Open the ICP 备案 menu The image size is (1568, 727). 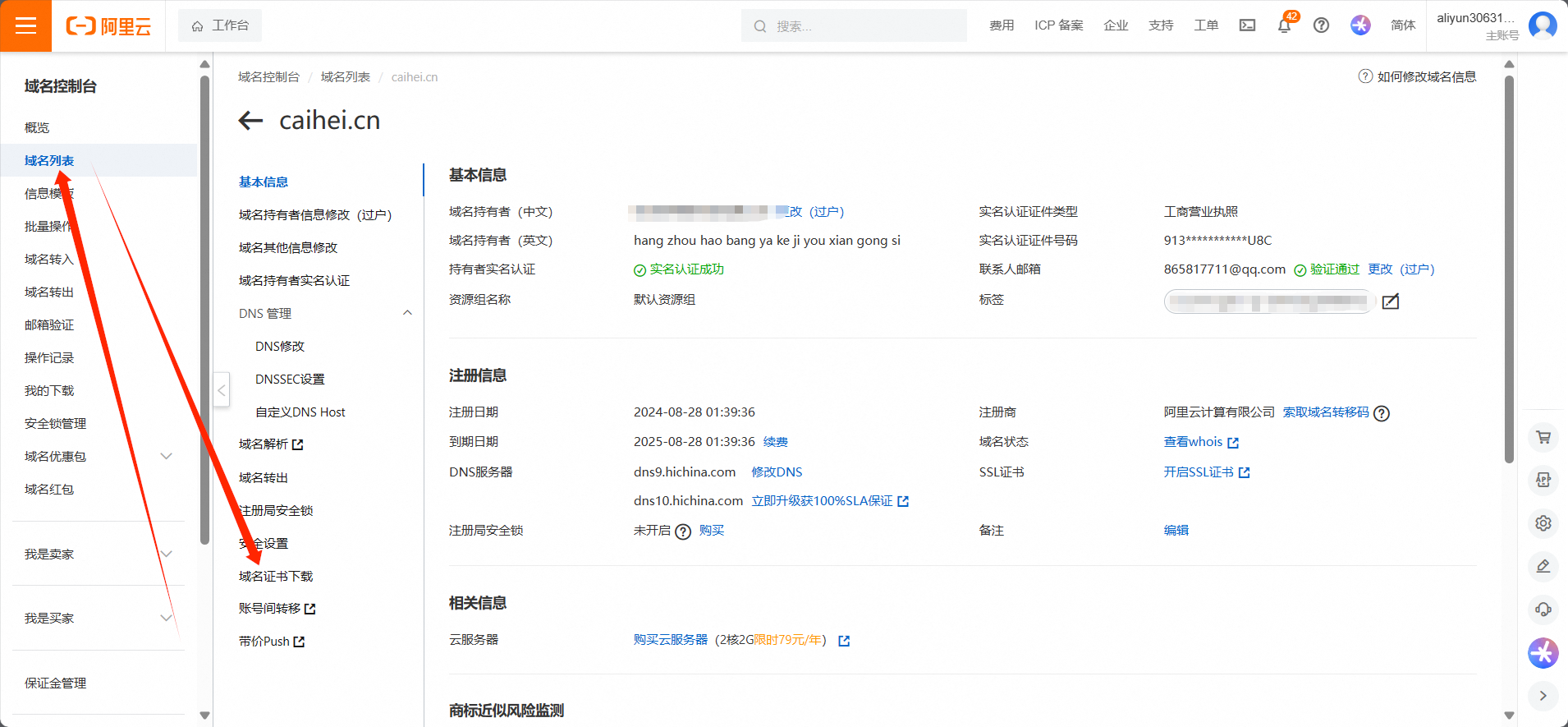tap(1059, 25)
